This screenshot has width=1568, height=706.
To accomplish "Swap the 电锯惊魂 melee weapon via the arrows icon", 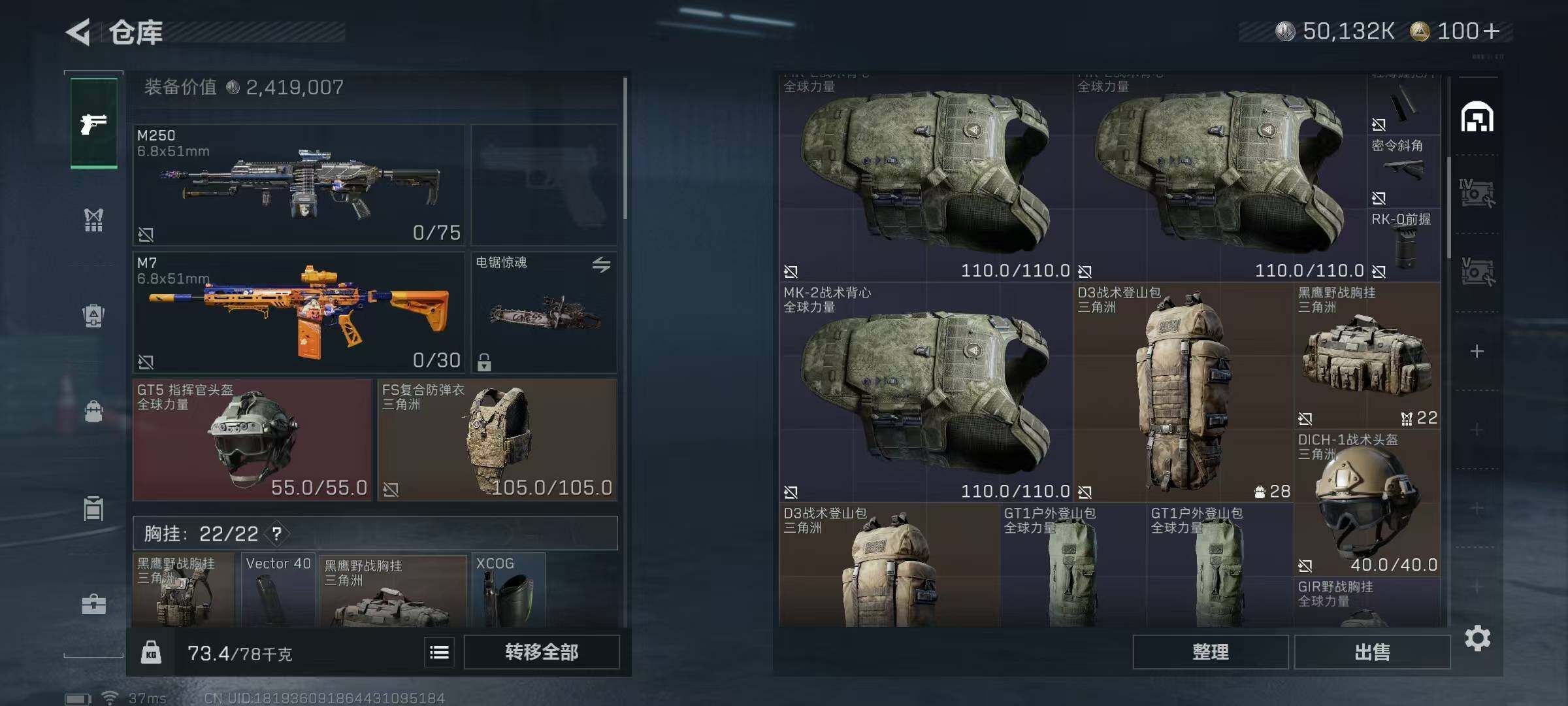I will pyautogui.click(x=601, y=264).
